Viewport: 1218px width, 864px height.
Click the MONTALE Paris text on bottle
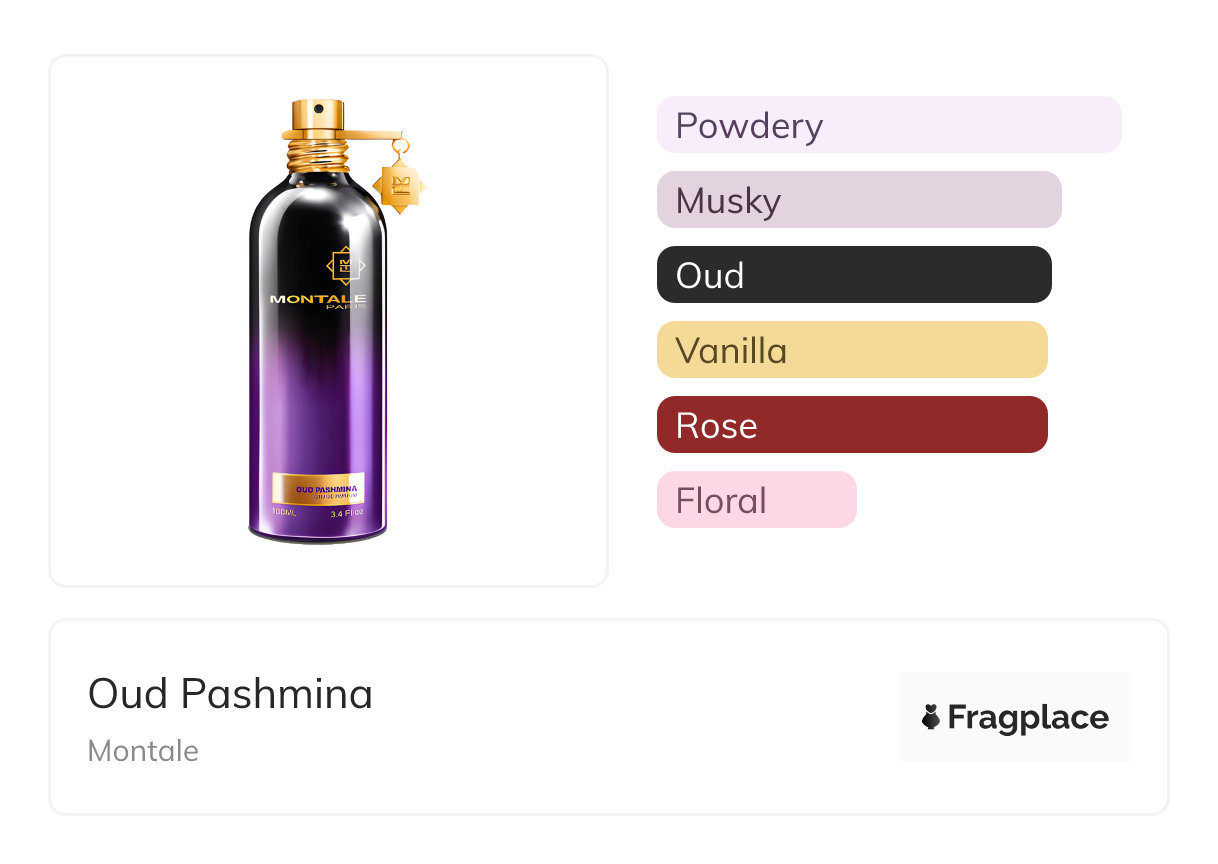(318, 300)
